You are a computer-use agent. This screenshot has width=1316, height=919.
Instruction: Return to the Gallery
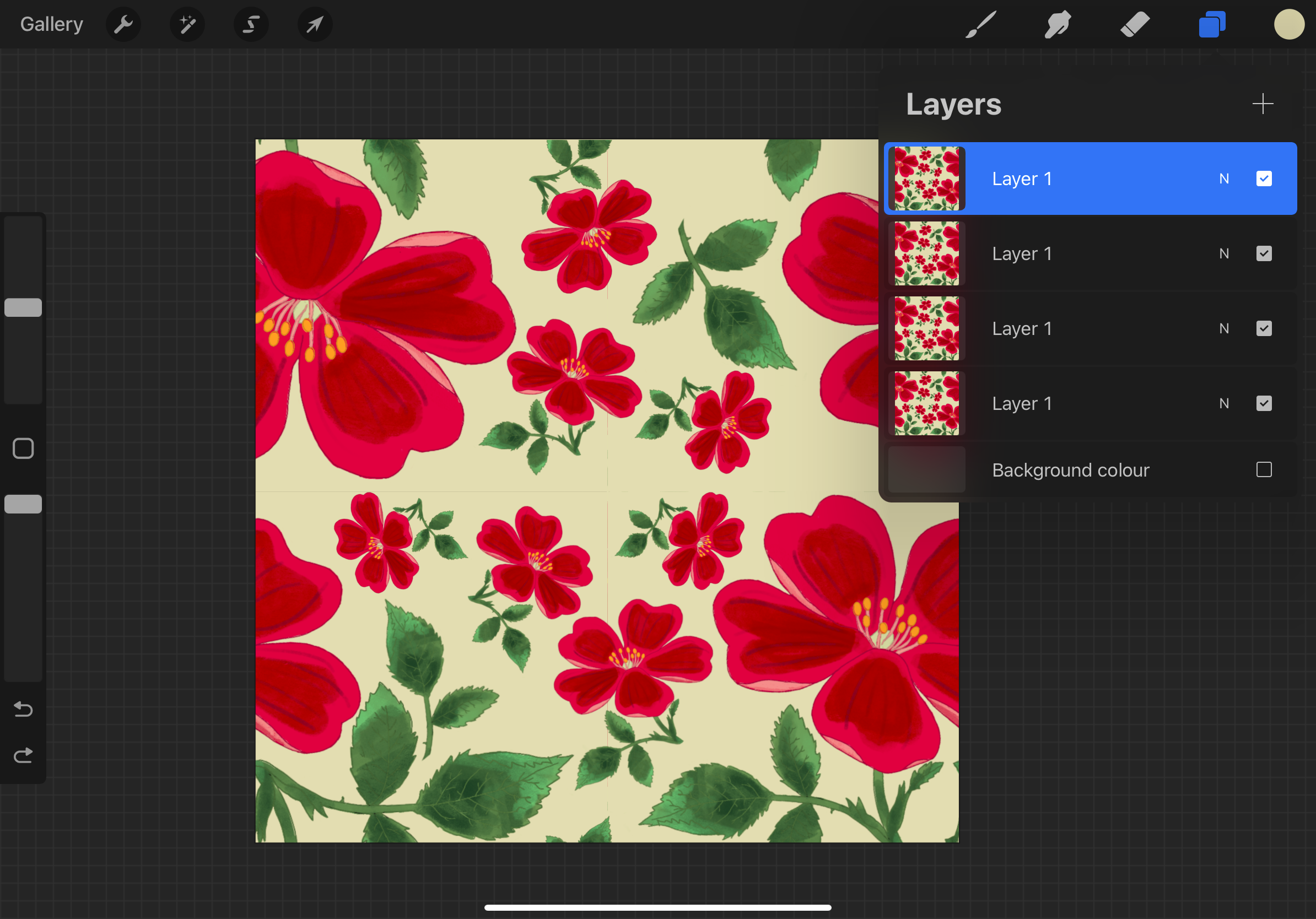52,25
